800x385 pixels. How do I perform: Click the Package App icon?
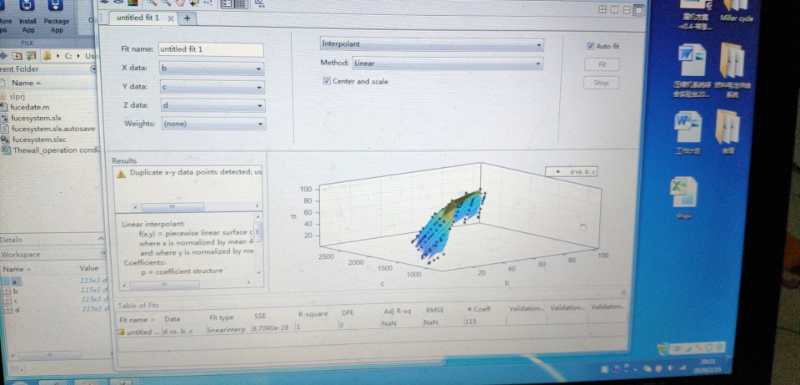55,6
